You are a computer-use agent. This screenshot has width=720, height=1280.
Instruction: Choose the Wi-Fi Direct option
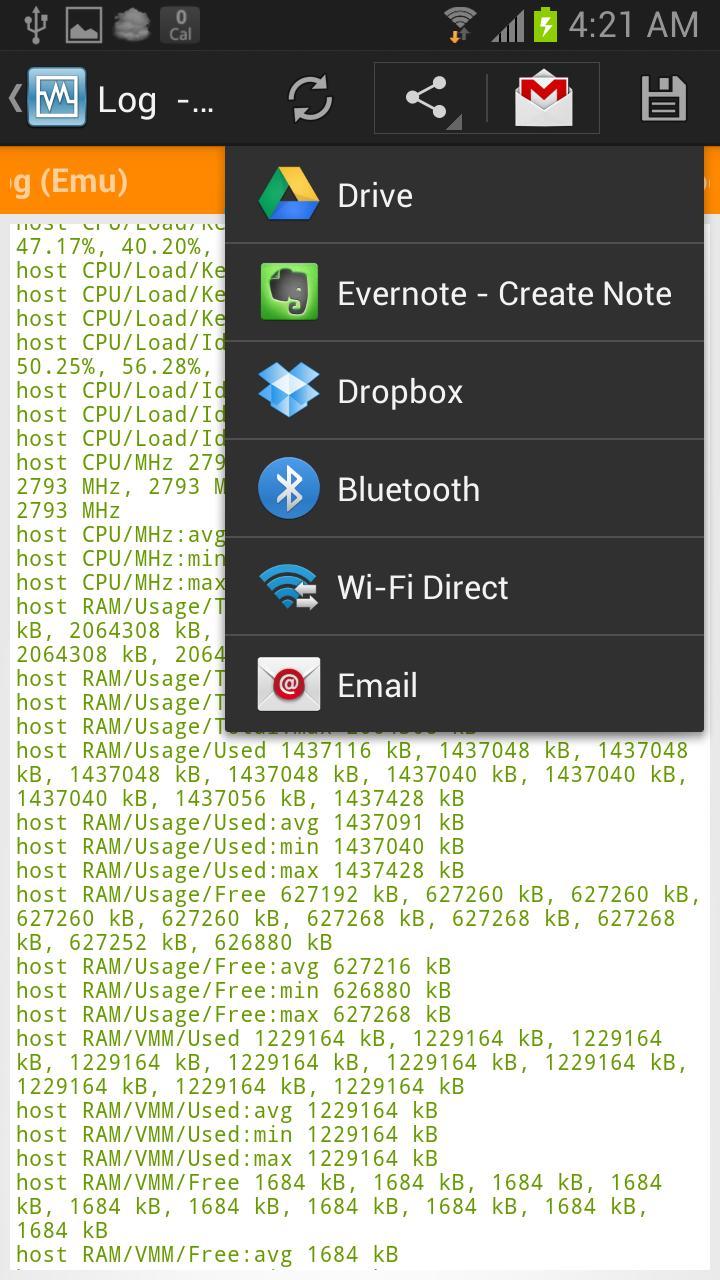click(464, 587)
